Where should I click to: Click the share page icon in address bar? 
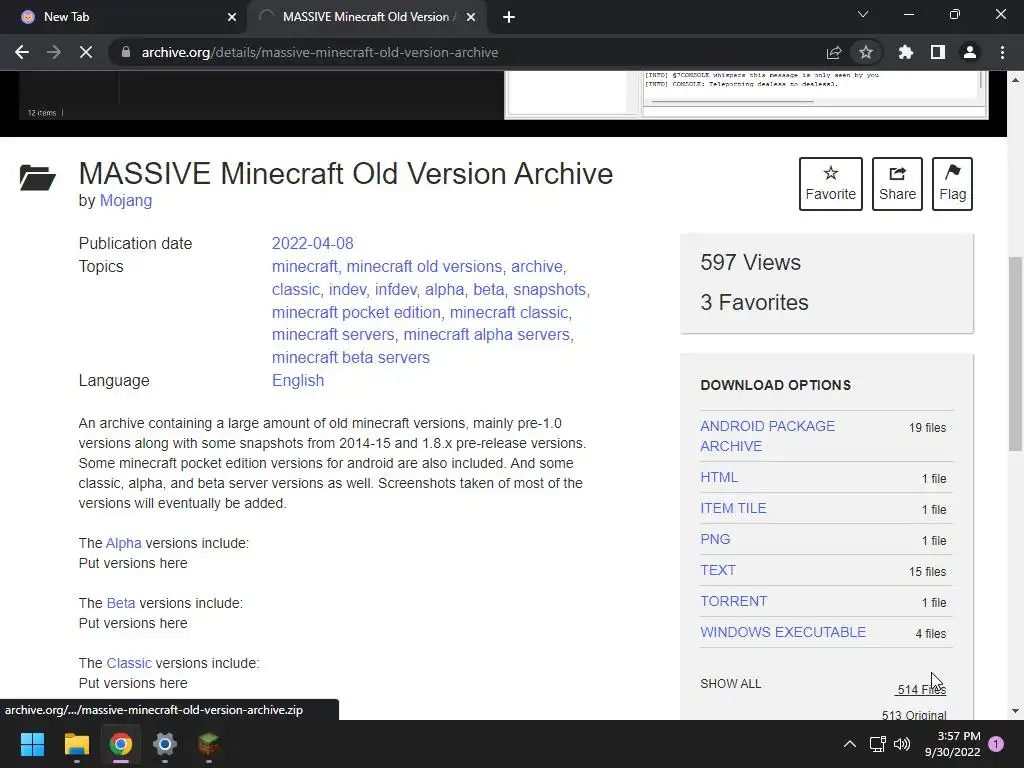[834, 52]
